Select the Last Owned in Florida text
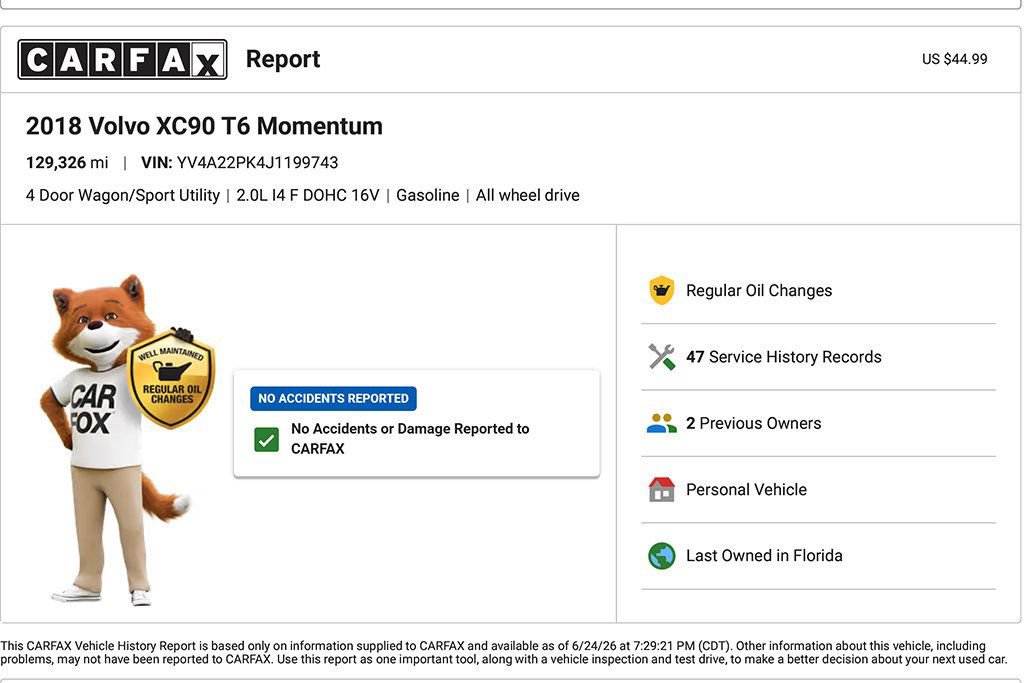This screenshot has height=683, width=1024. click(764, 556)
